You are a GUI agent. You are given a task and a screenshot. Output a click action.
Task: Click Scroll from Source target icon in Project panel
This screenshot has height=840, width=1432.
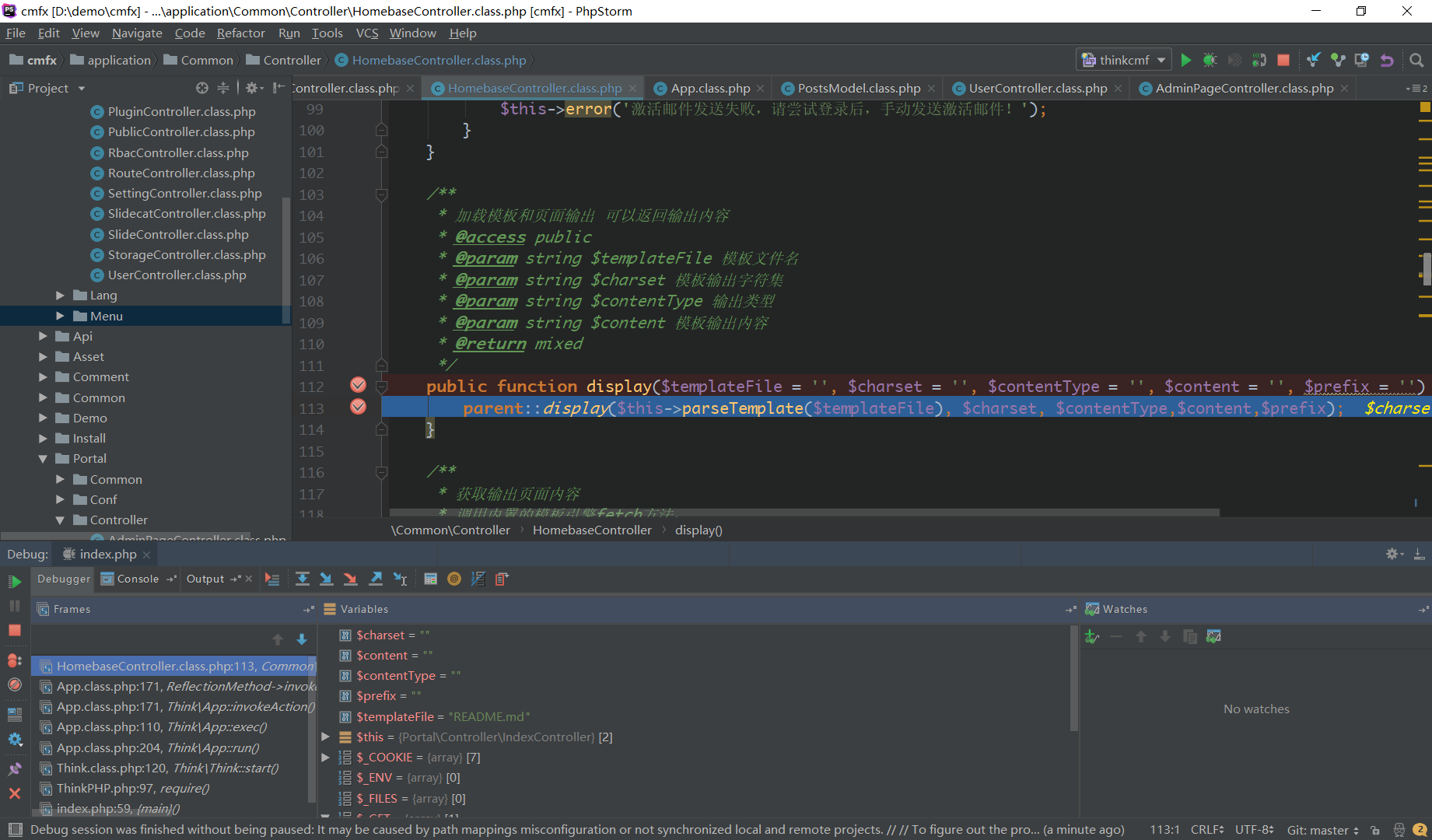pyautogui.click(x=202, y=88)
